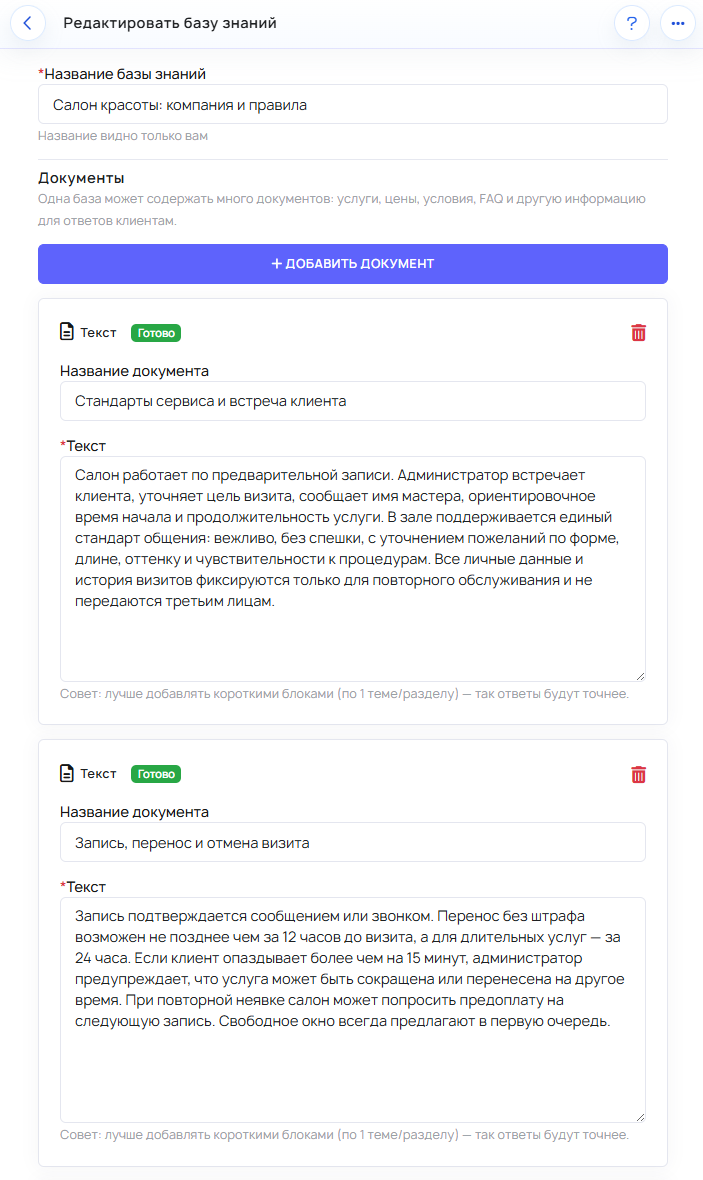This screenshot has width=703, height=1180.
Task: Delete the document 'Стандарты сервиса и встреча клиента'
Action: (x=638, y=333)
